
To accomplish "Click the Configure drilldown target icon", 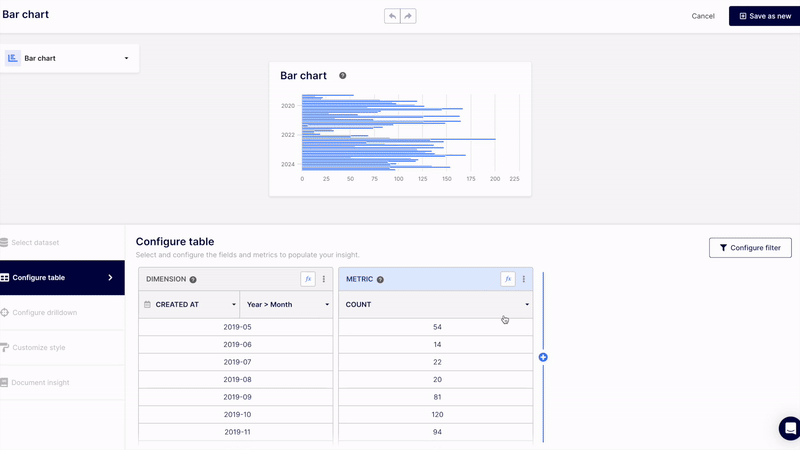I will [5, 312].
